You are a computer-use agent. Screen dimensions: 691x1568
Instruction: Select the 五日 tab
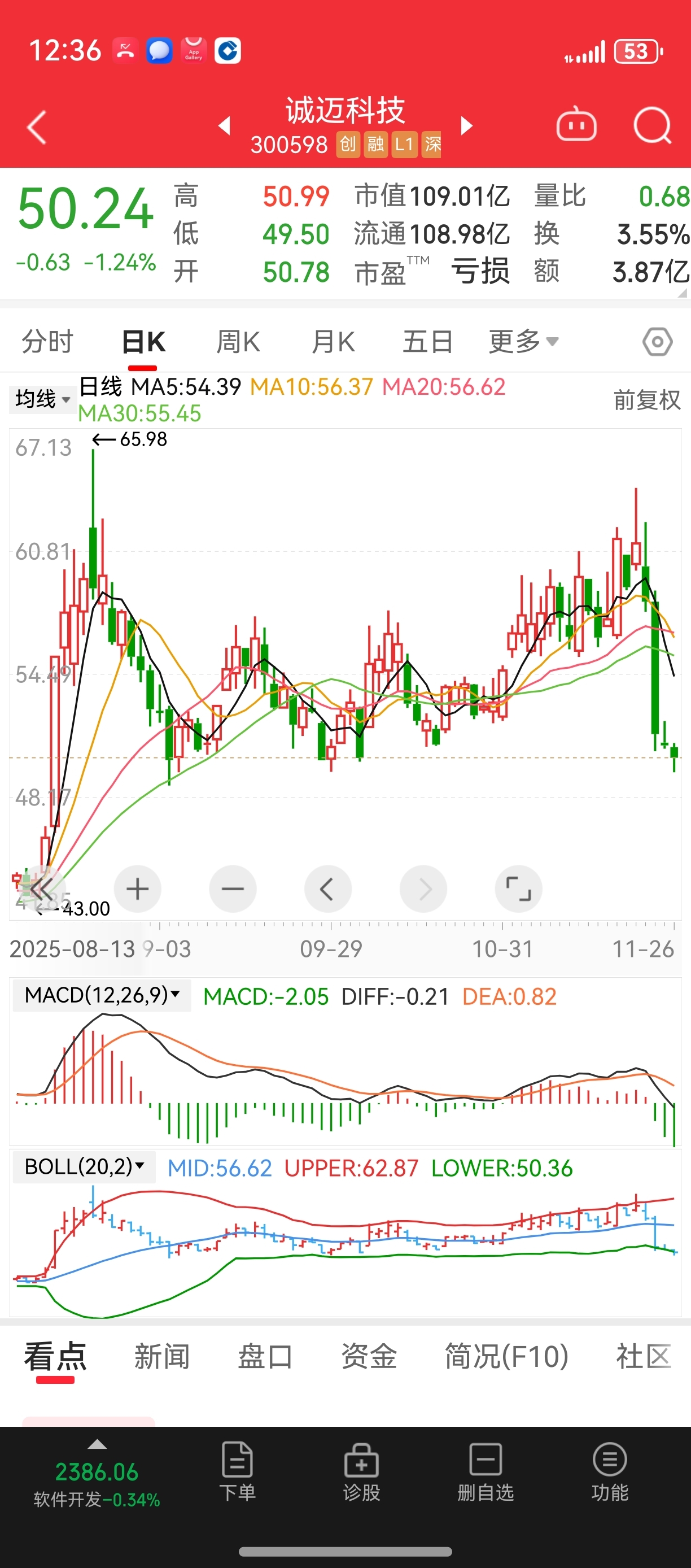pos(427,342)
